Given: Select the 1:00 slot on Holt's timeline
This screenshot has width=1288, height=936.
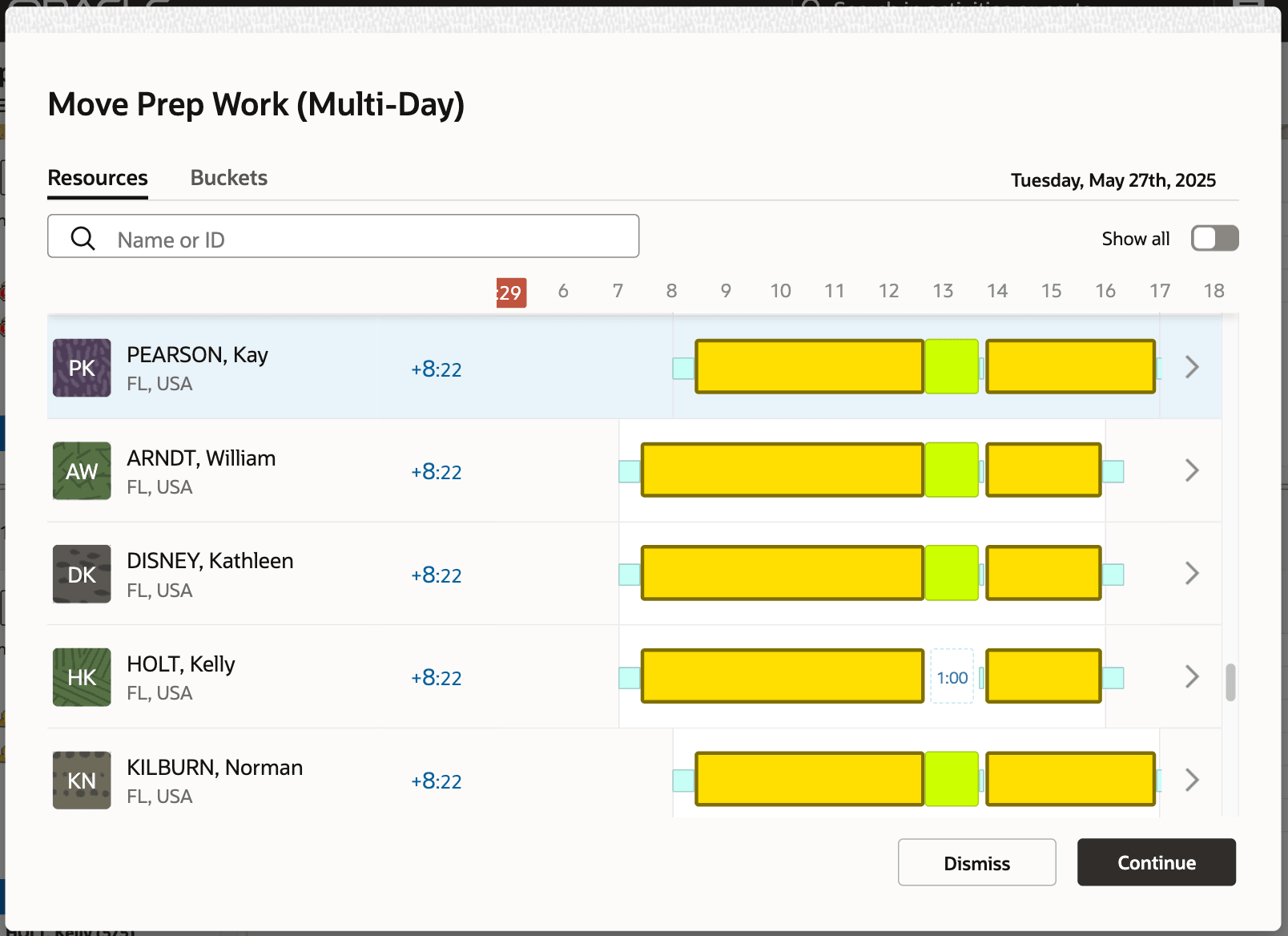Looking at the screenshot, I should [952, 677].
